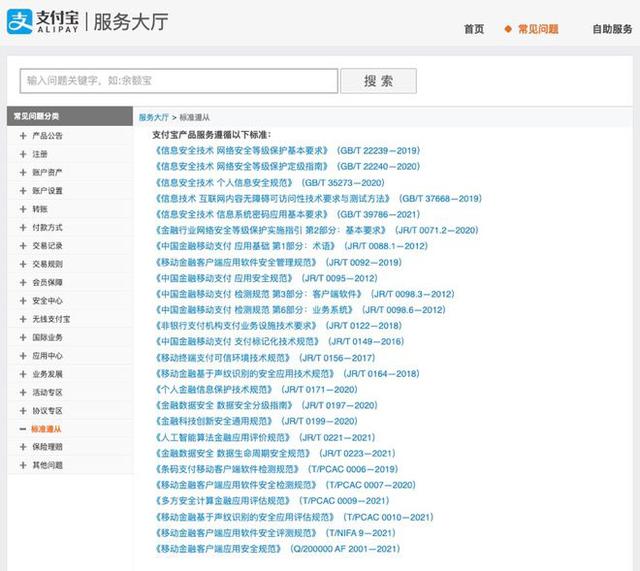Open the JR/T 0156—2017 standard link
Image resolution: width=640 pixels, height=571 pixels.
(265, 358)
